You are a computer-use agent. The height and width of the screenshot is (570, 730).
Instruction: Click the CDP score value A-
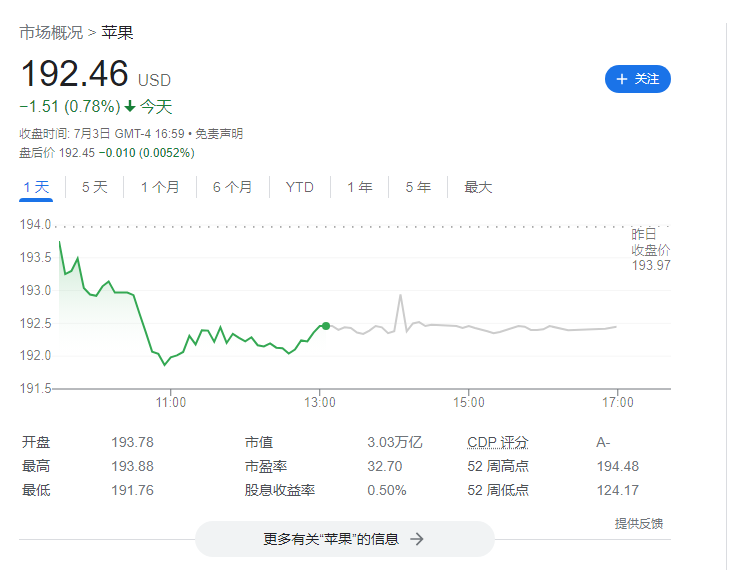pos(603,442)
